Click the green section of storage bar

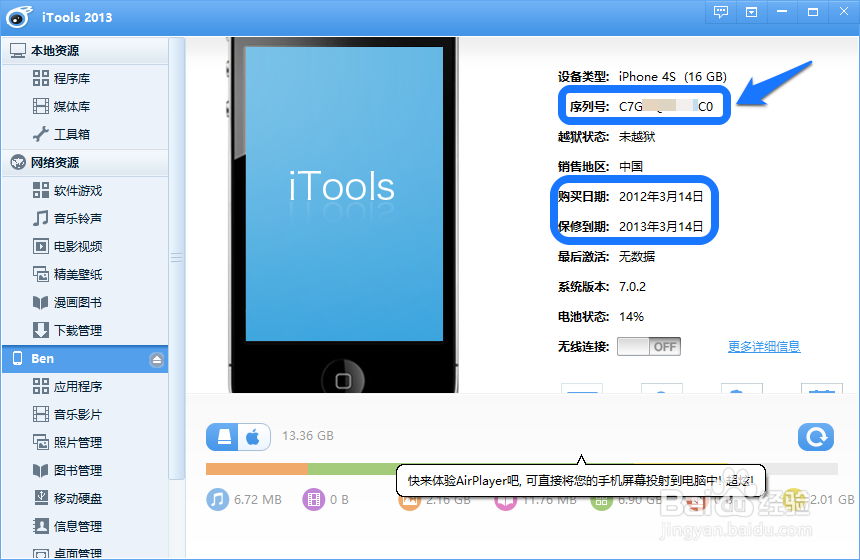click(352, 469)
